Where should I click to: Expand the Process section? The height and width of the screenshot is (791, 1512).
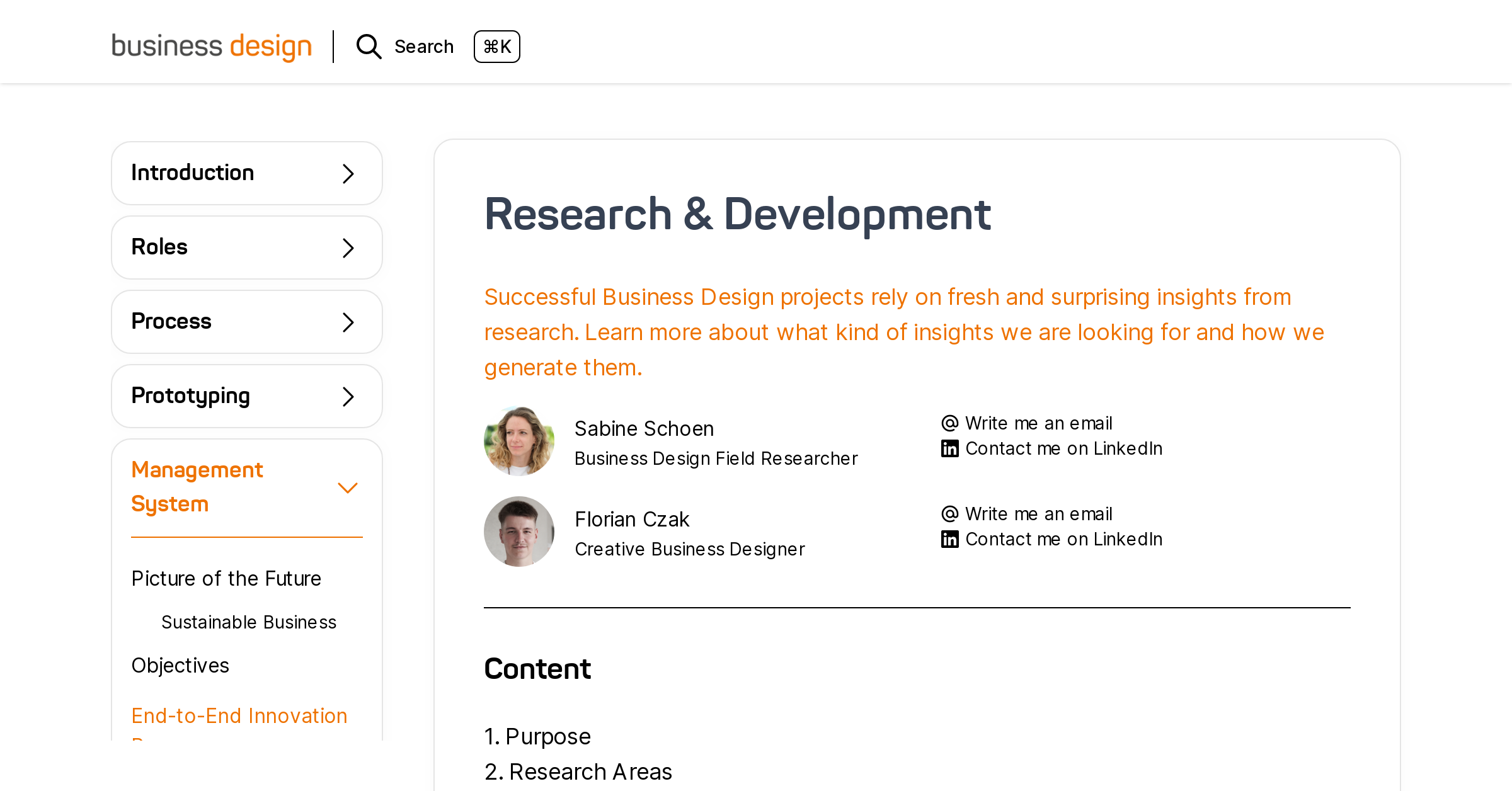(x=348, y=322)
